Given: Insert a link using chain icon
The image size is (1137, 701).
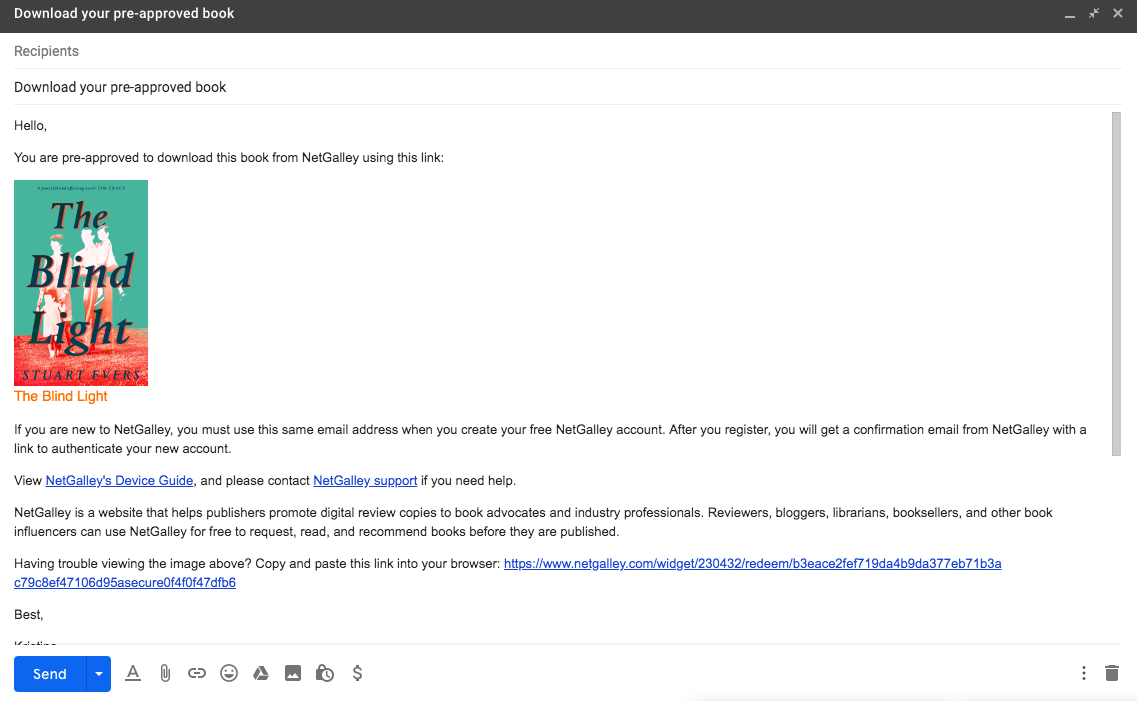Looking at the screenshot, I should point(197,674).
